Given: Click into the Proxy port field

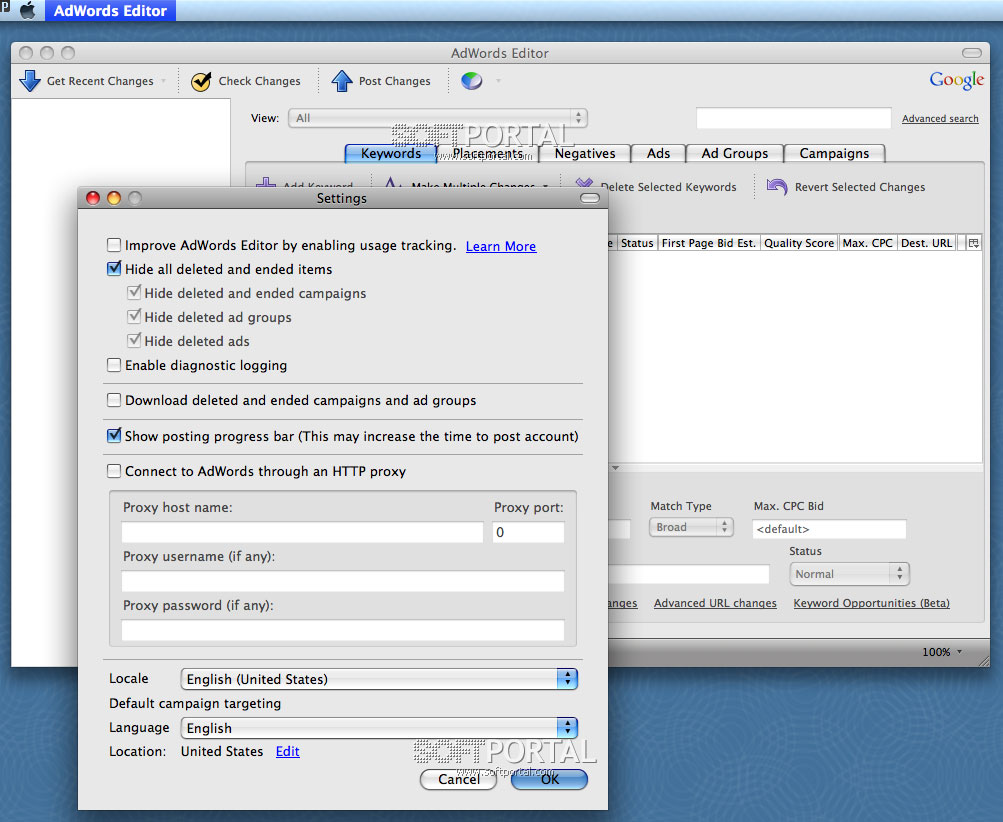Looking at the screenshot, I should point(528,532).
